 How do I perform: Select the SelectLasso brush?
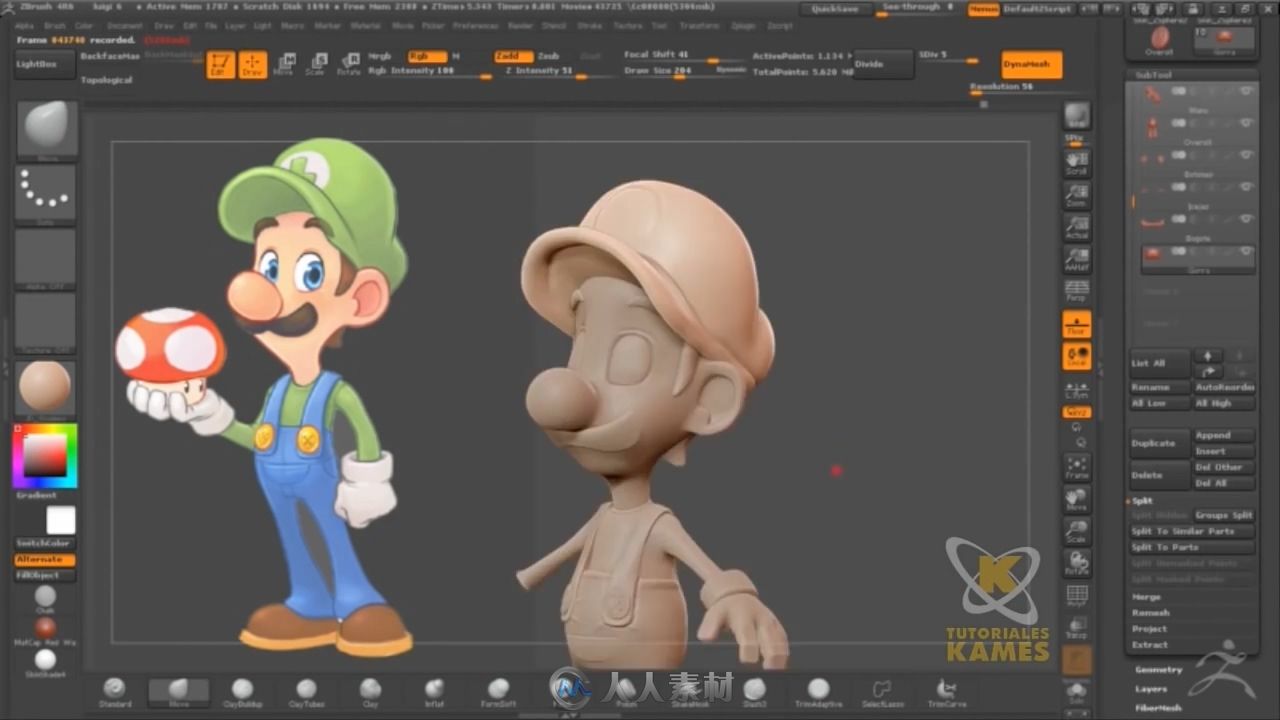(882, 691)
